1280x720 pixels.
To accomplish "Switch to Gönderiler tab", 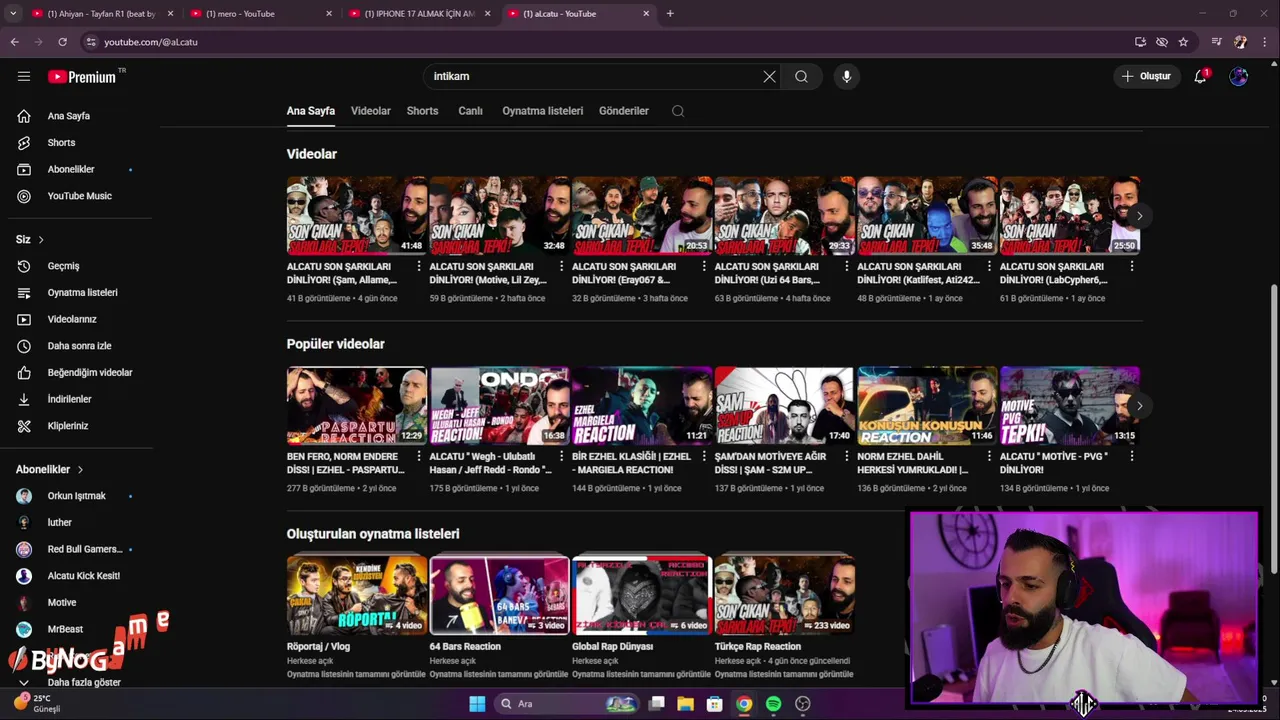I will pos(623,111).
